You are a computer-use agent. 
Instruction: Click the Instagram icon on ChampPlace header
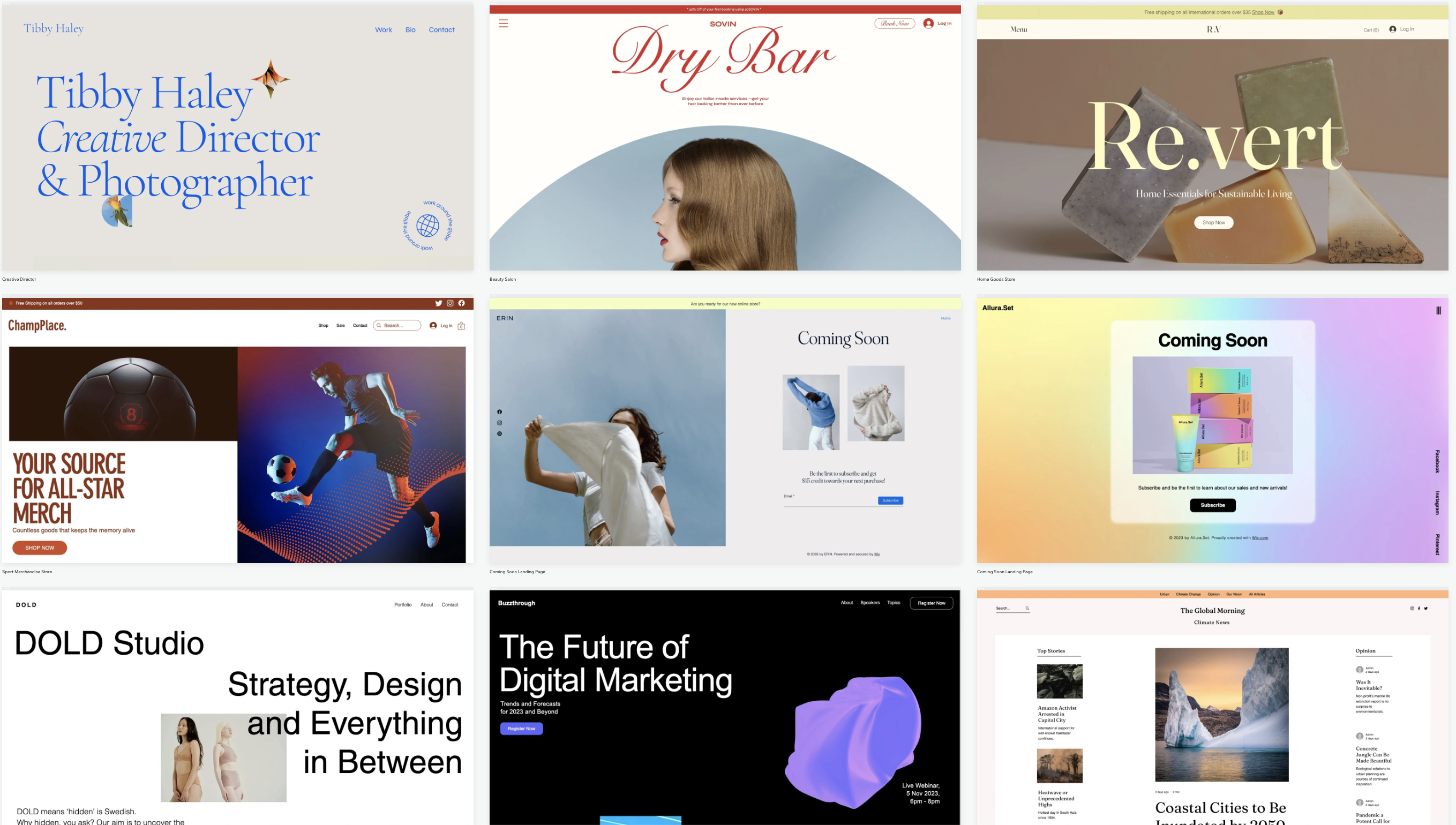(x=450, y=301)
